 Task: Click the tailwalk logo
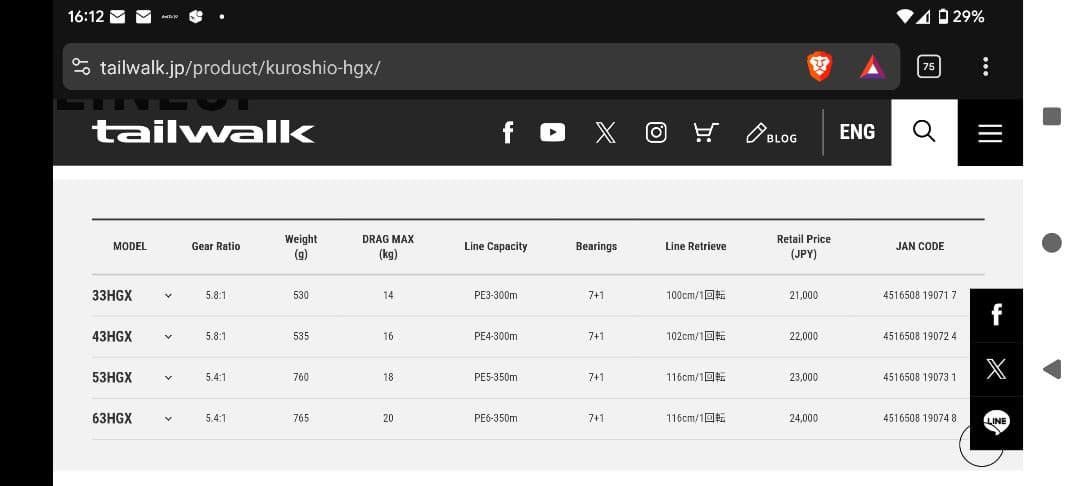click(x=203, y=132)
